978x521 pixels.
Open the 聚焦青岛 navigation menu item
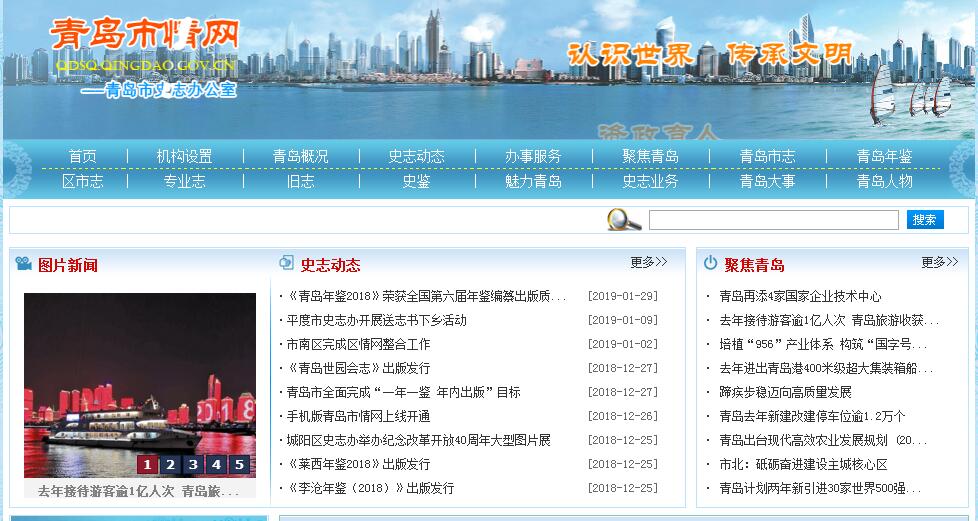tap(650, 156)
